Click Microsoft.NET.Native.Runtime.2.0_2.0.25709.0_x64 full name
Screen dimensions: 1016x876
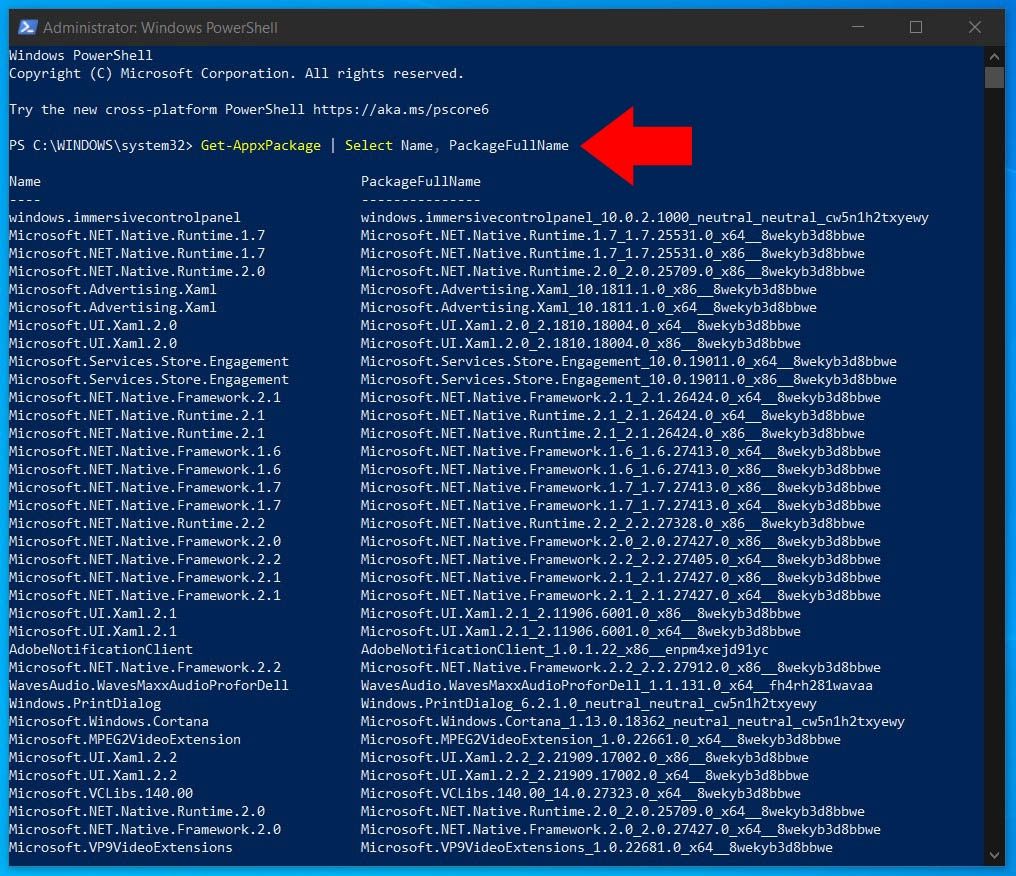point(613,811)
